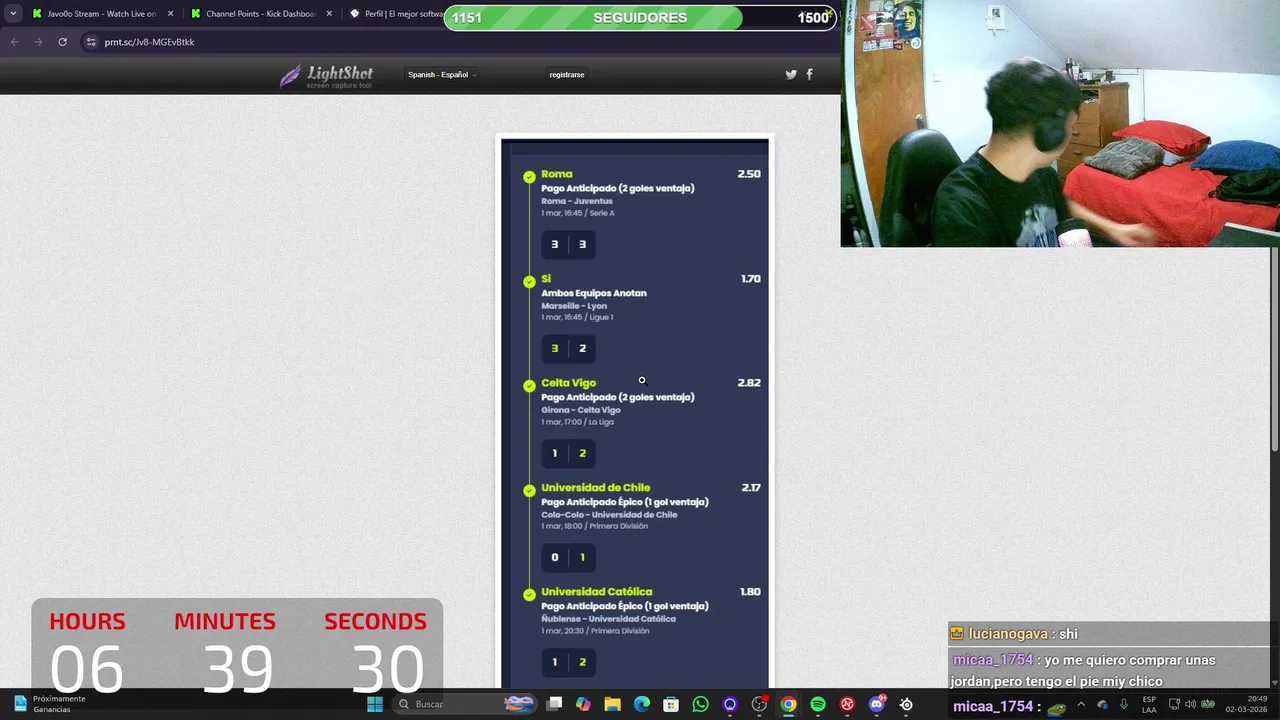
Task: Open SteelSeries app from the taskbar
Action: [906, 704]
